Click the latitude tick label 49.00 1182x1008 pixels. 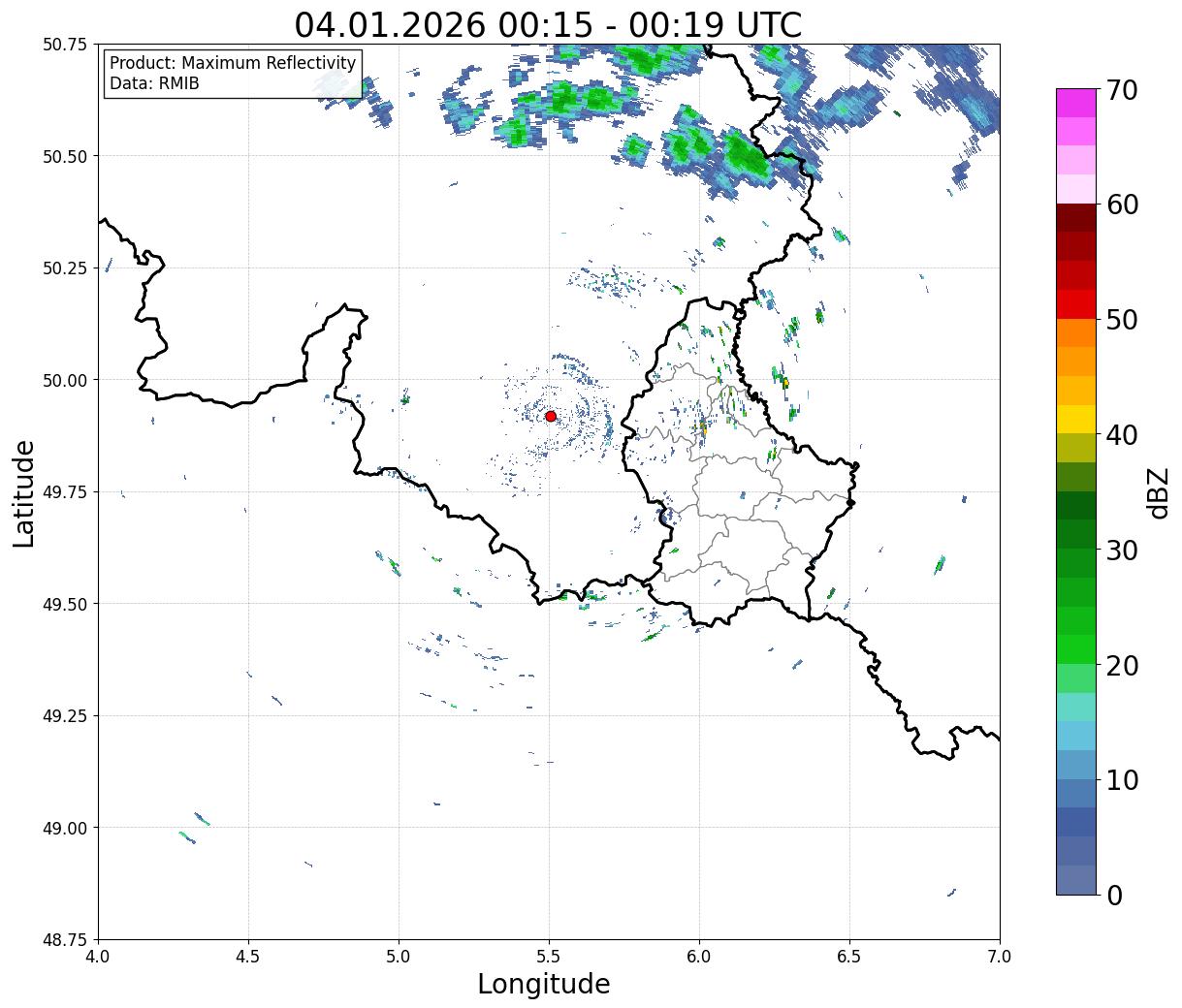click(65, 828)
